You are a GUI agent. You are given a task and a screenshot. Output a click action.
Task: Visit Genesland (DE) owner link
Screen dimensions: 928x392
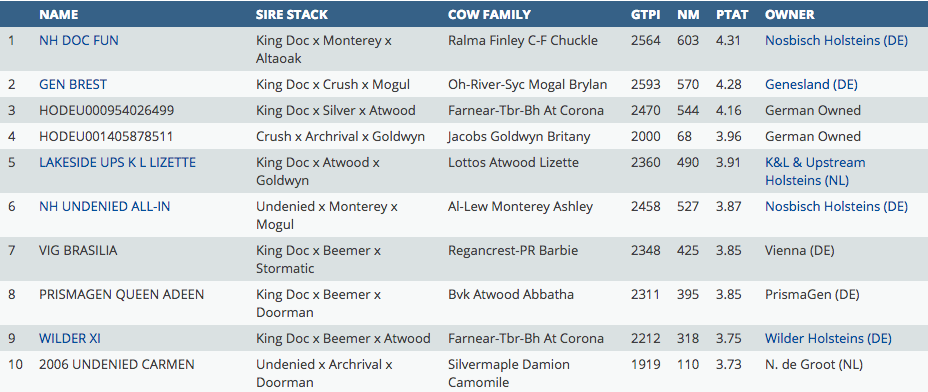click(811, 85)
